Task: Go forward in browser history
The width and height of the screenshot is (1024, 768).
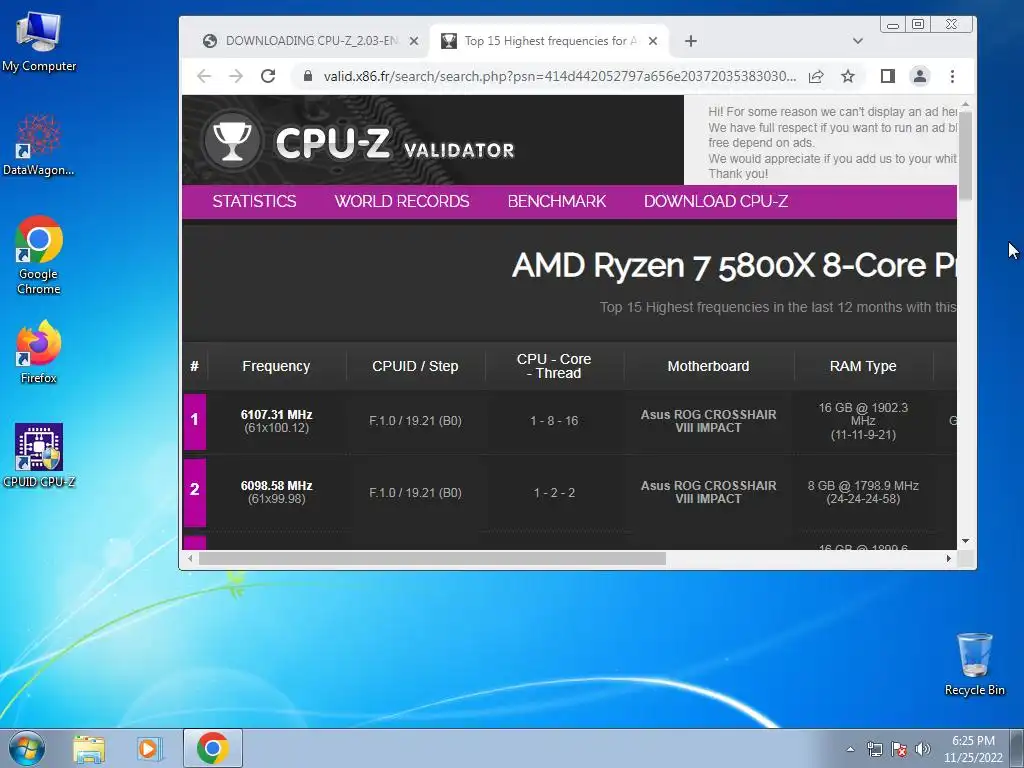Action: point(236,76)
